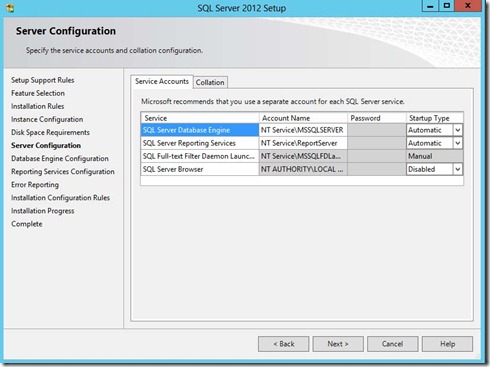The width and height of the screenshot is (490, 367).
Task: Click the Service column header
Action: [x=200, y=118]
